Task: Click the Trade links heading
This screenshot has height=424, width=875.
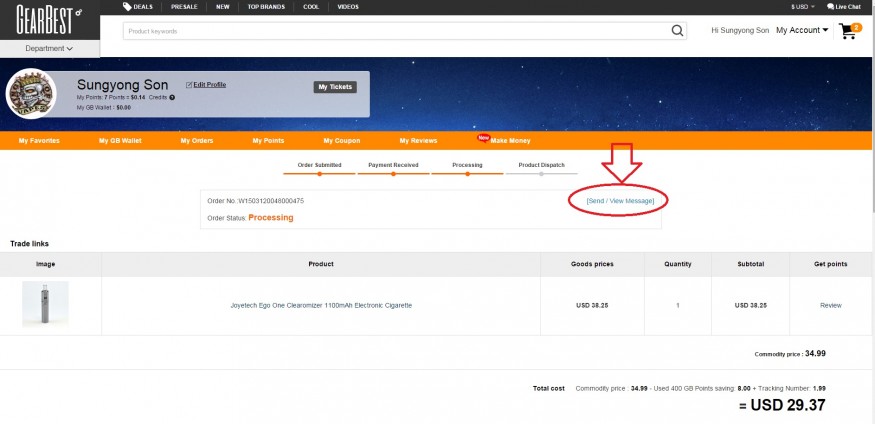Action: click(29, 244)
